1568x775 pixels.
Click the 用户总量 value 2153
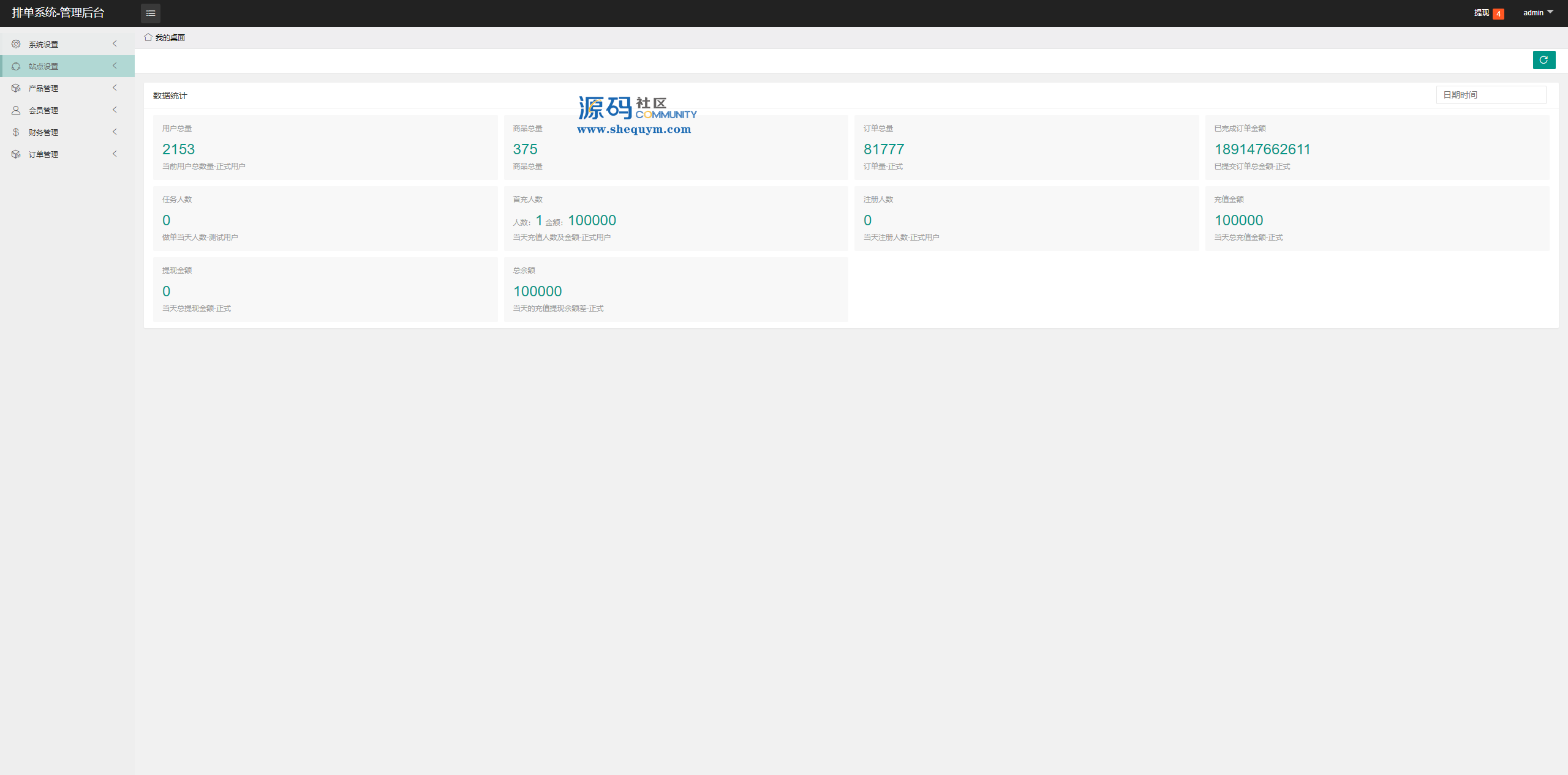pos(178,149)
